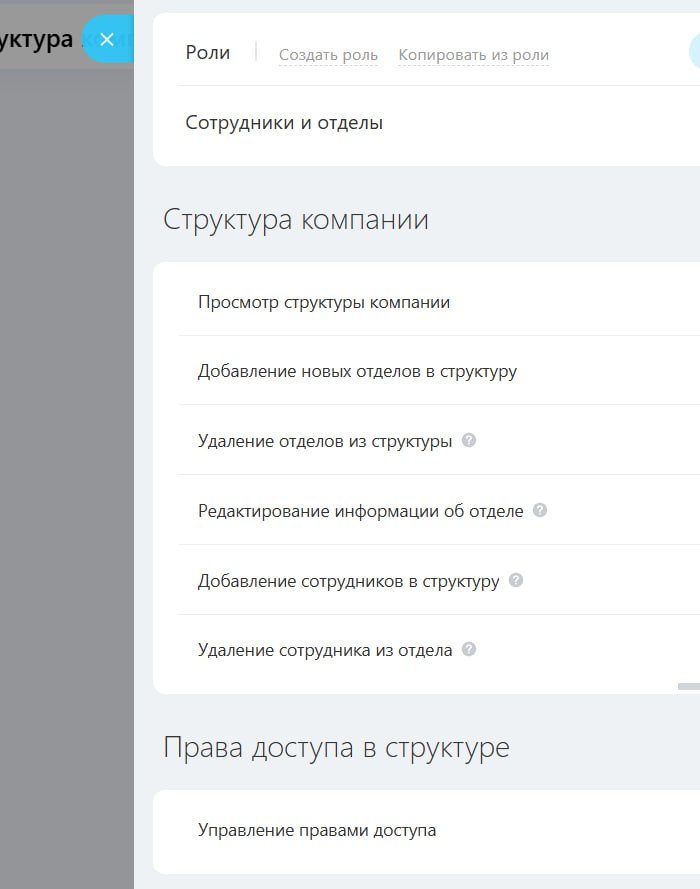This screenshot has height=889, width=700.
Task: Click the Просмотр структуры компании row
Action: pos(439,302)
